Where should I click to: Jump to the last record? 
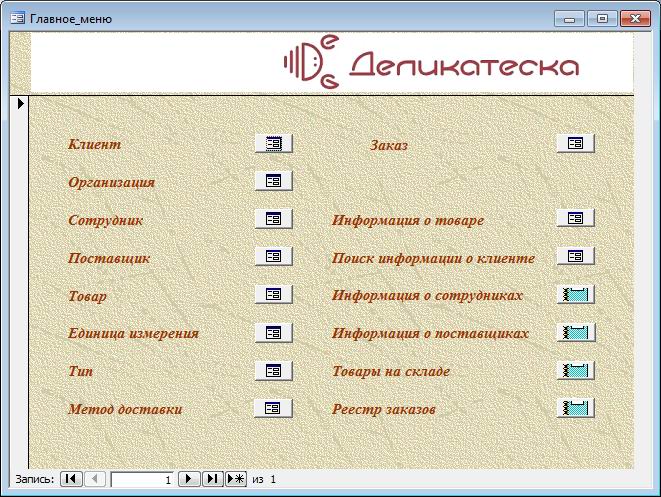tap(212, 480)
